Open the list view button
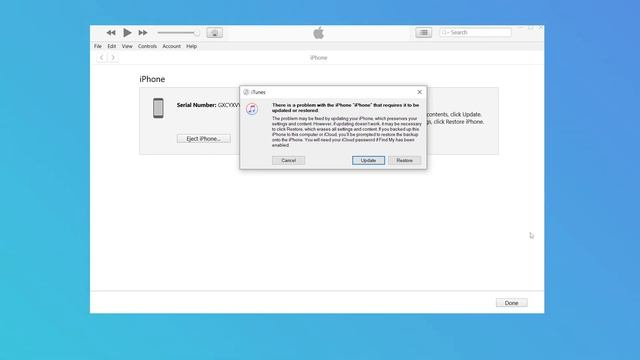Viewport: 640px width, 360px height. tap(424, 32)
